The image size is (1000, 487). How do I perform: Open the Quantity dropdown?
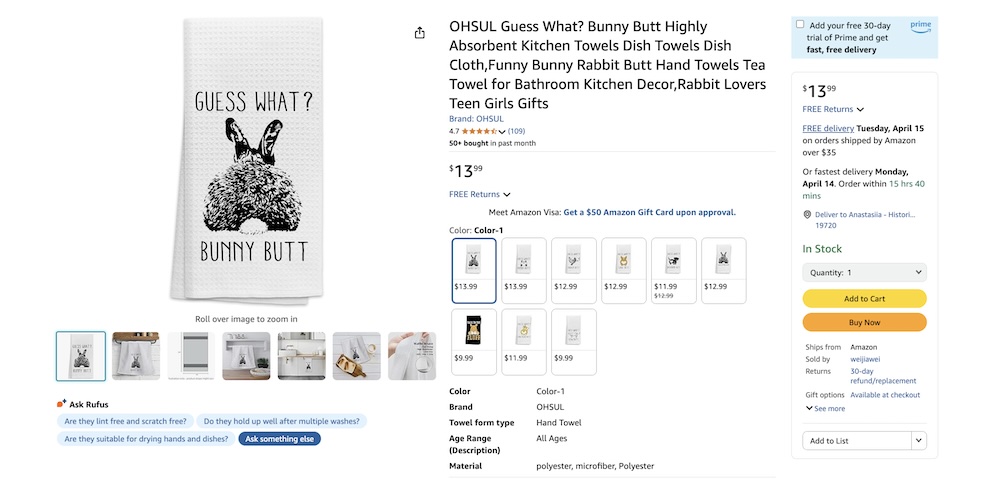coord(864,272)
